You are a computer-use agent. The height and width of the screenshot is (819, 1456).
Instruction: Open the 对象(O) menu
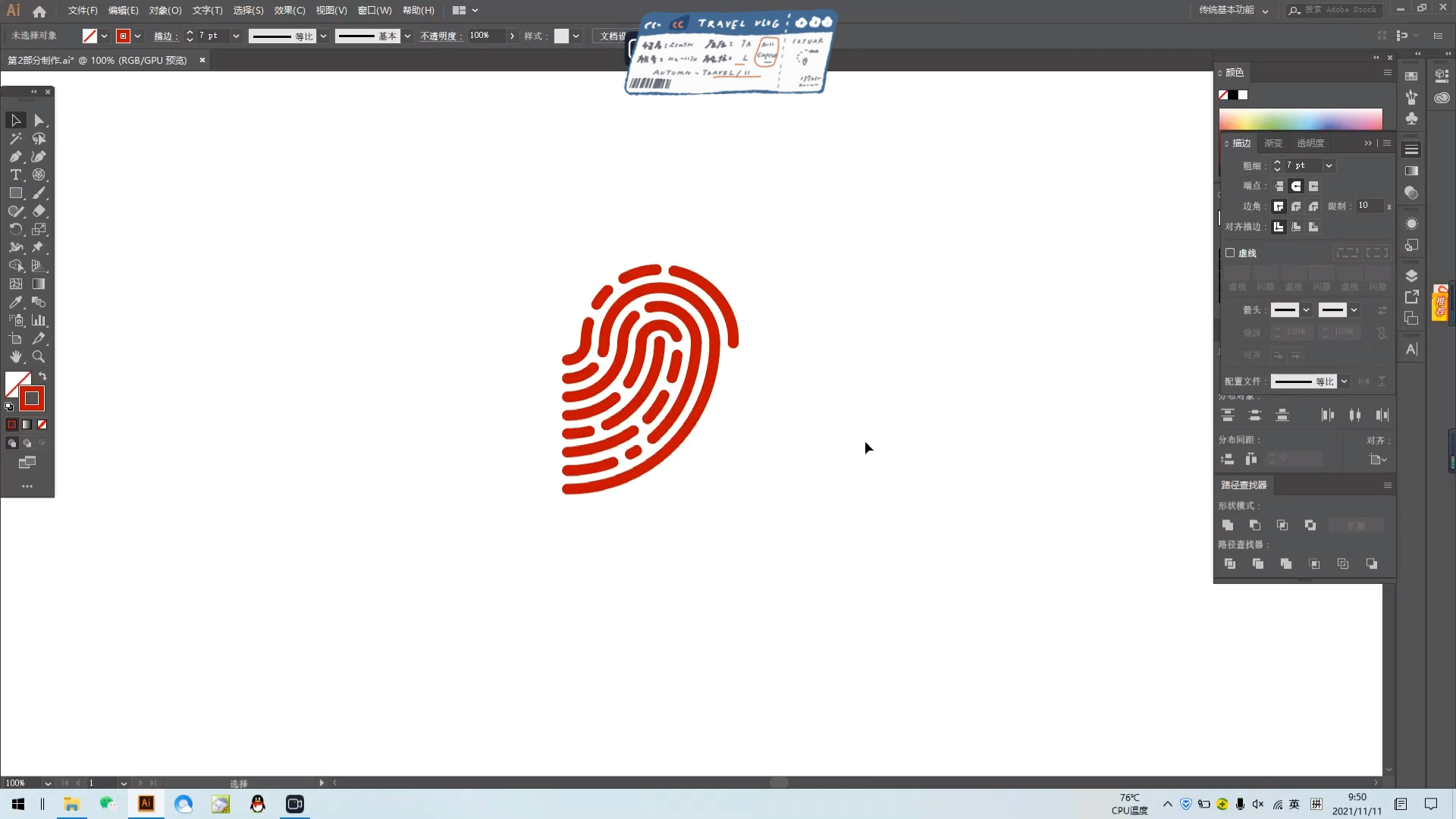click(x=165, y=10)
